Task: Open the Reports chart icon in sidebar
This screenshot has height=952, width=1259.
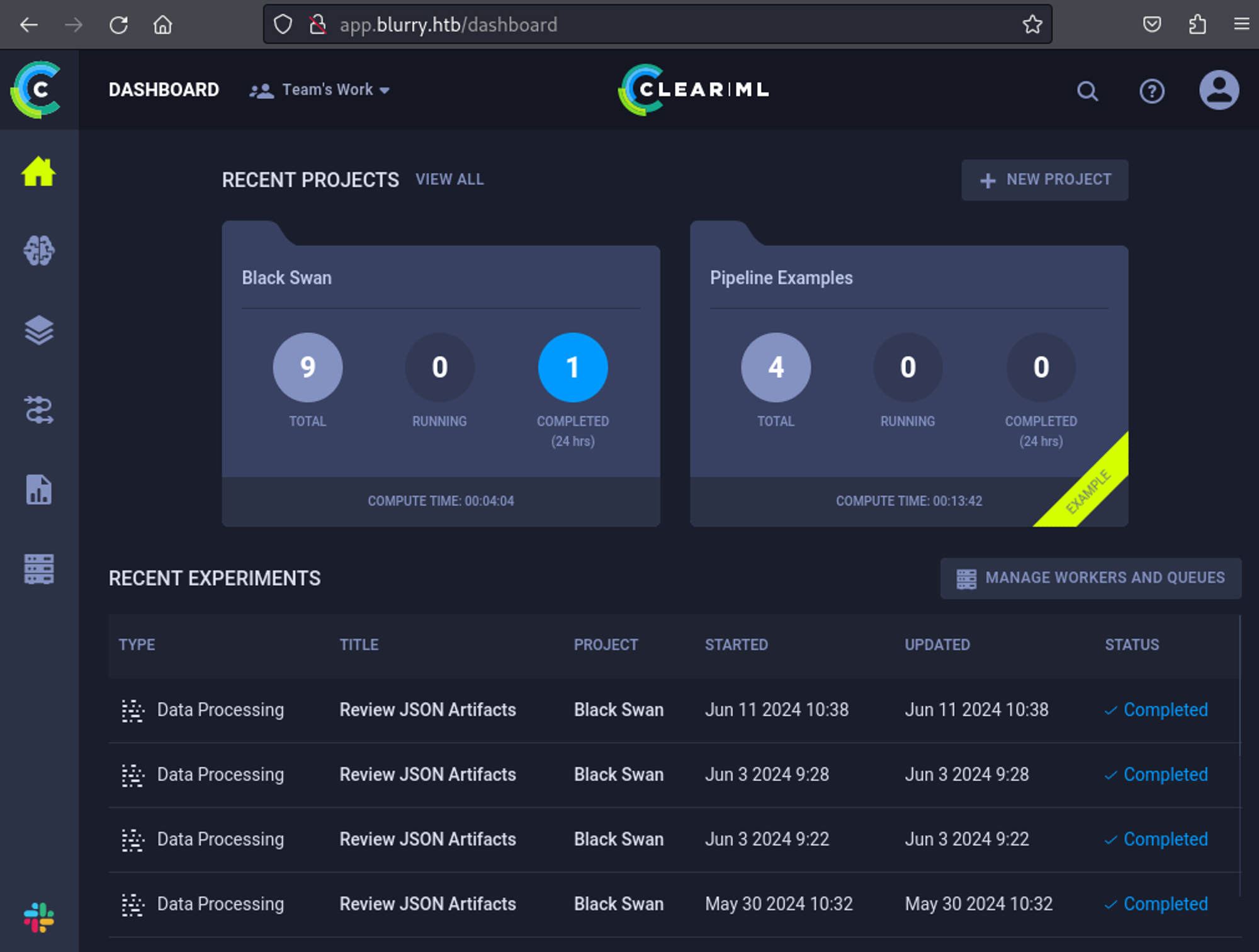Action: coord(39,490)
